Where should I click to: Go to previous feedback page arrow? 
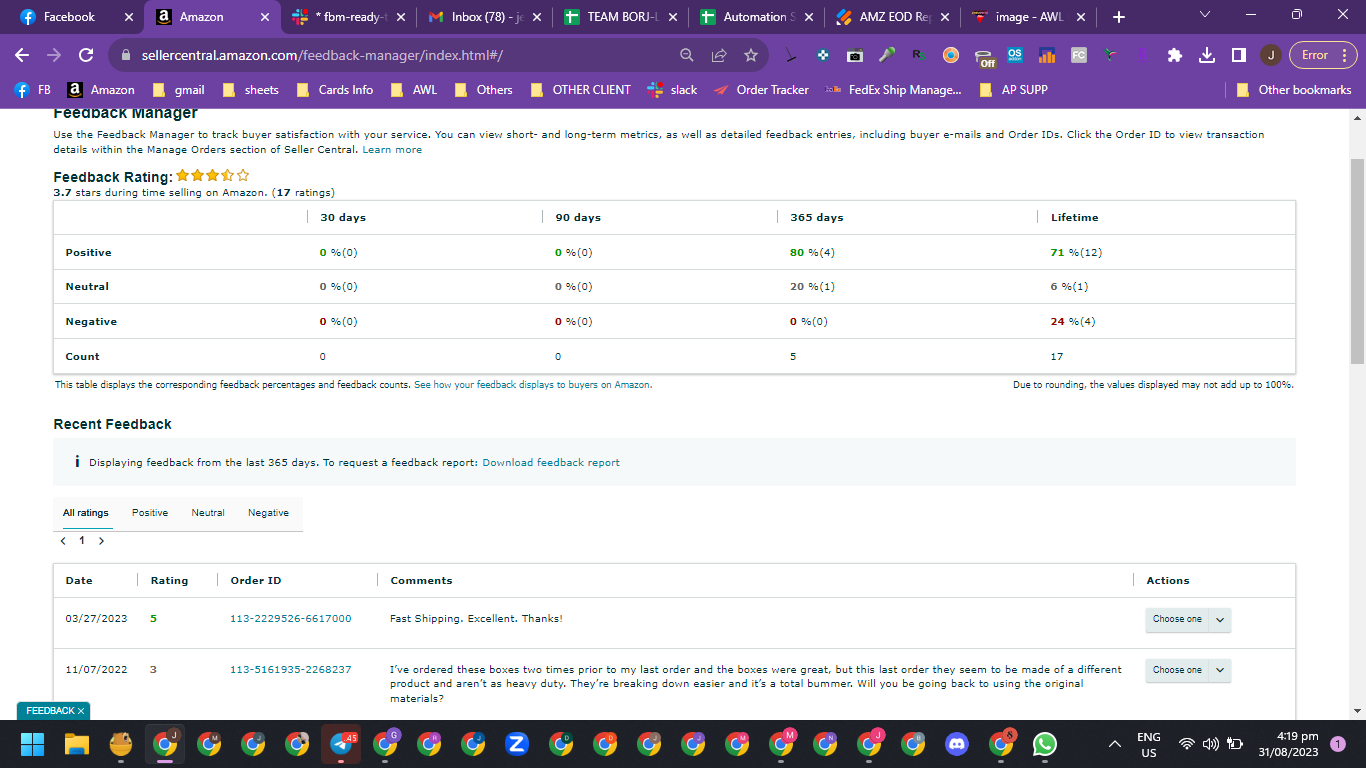63,541
